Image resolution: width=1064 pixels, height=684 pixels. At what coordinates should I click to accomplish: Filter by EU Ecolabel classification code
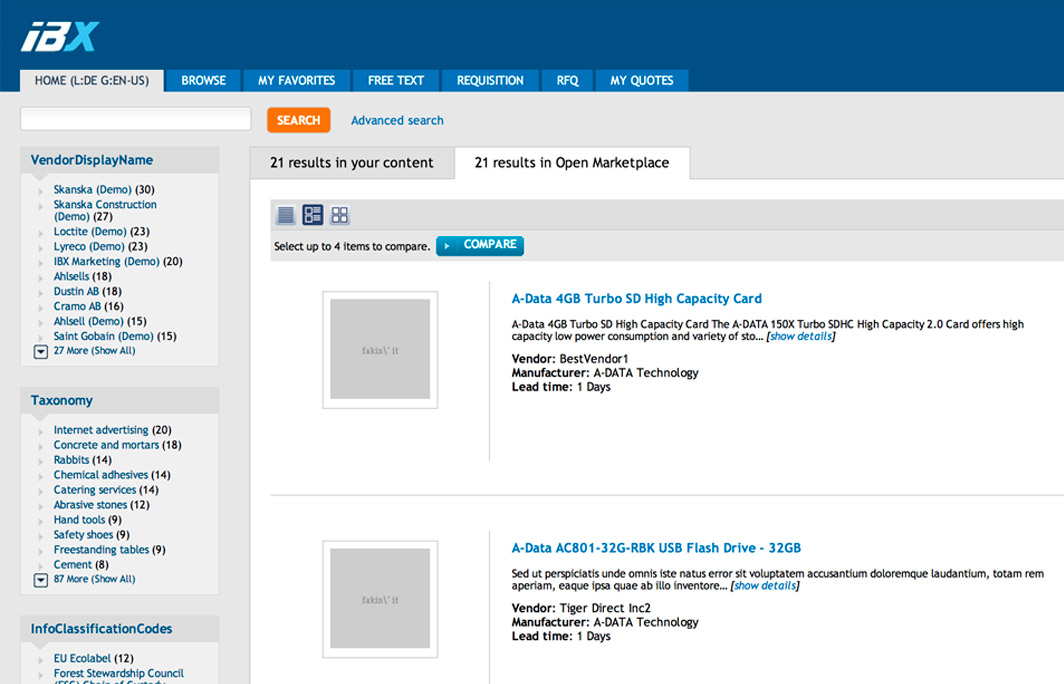point(82,658)
